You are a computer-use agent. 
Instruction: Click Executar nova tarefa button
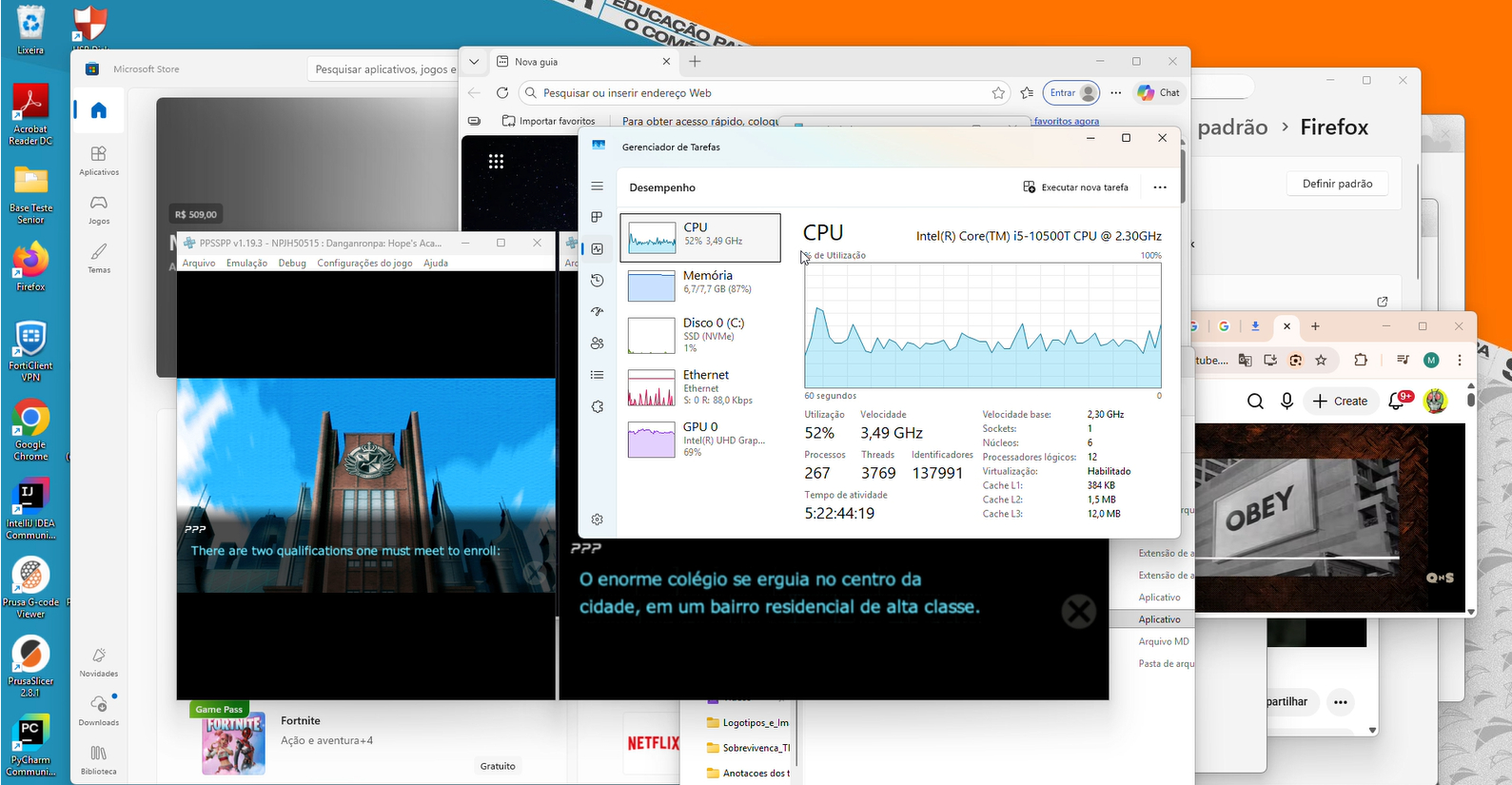[1075, 187]
